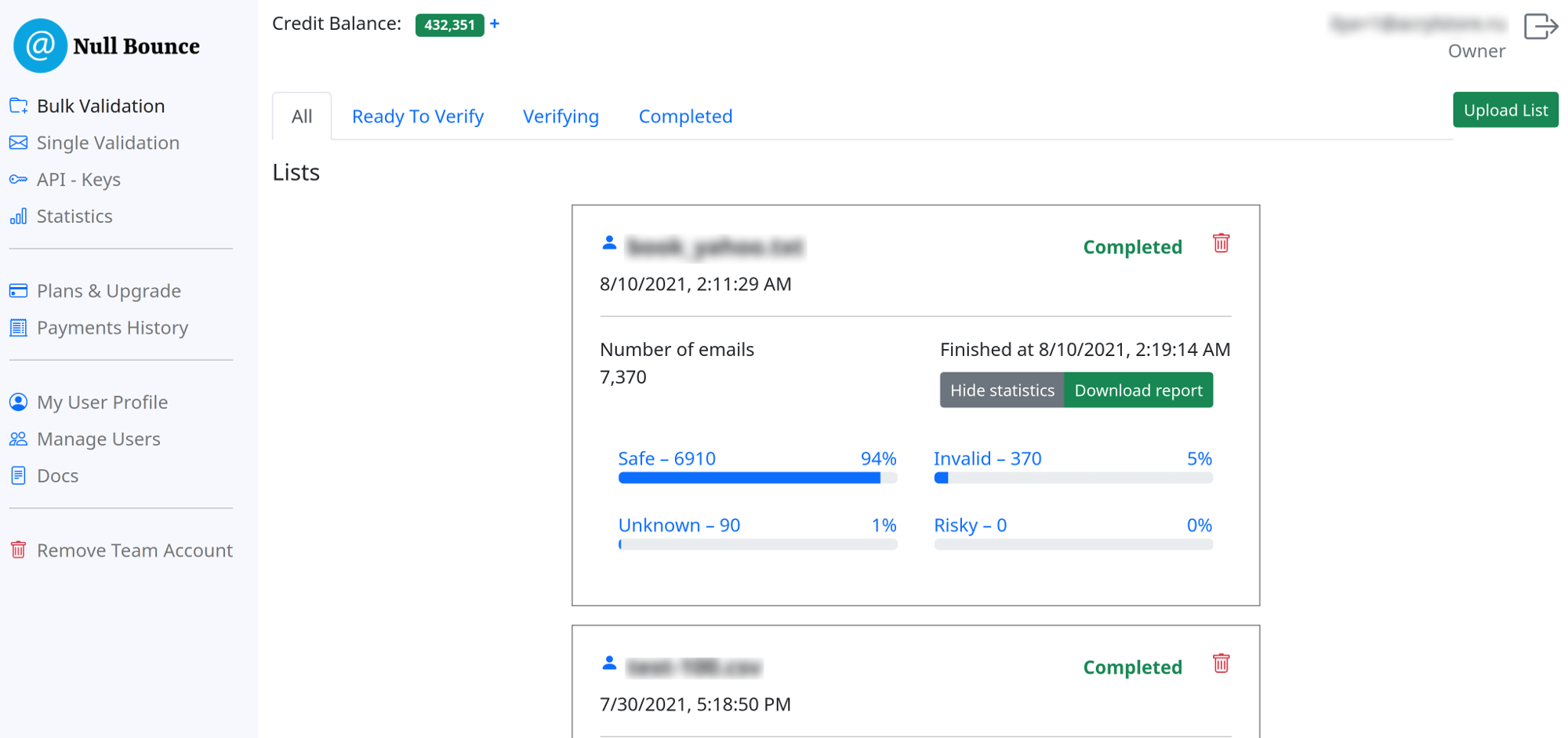Click the blurred account email next to logout
The image size is (1568, 738).
tap(1417, 24)
